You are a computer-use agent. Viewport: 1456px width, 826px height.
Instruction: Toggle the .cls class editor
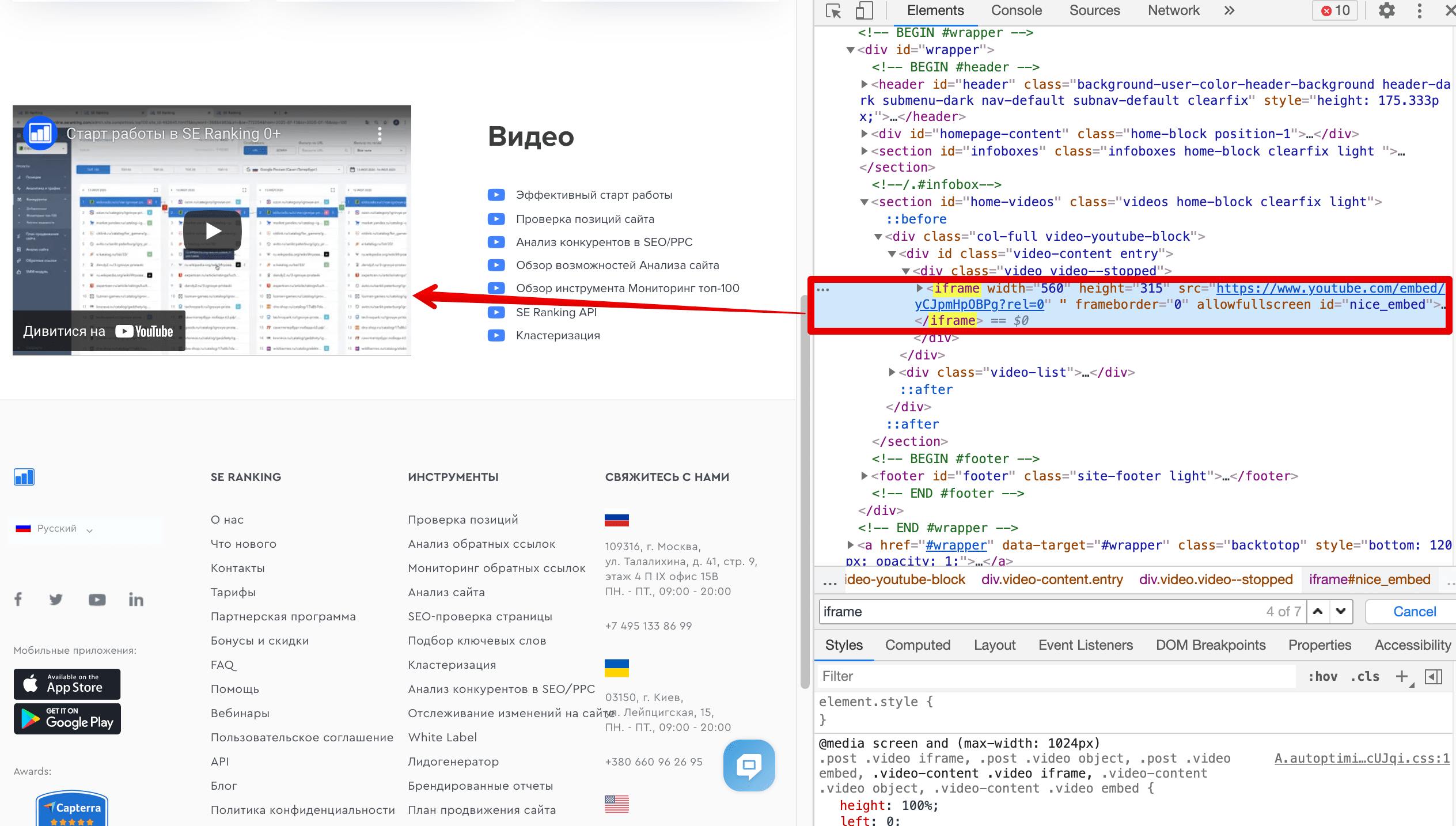coord(1365,676)
